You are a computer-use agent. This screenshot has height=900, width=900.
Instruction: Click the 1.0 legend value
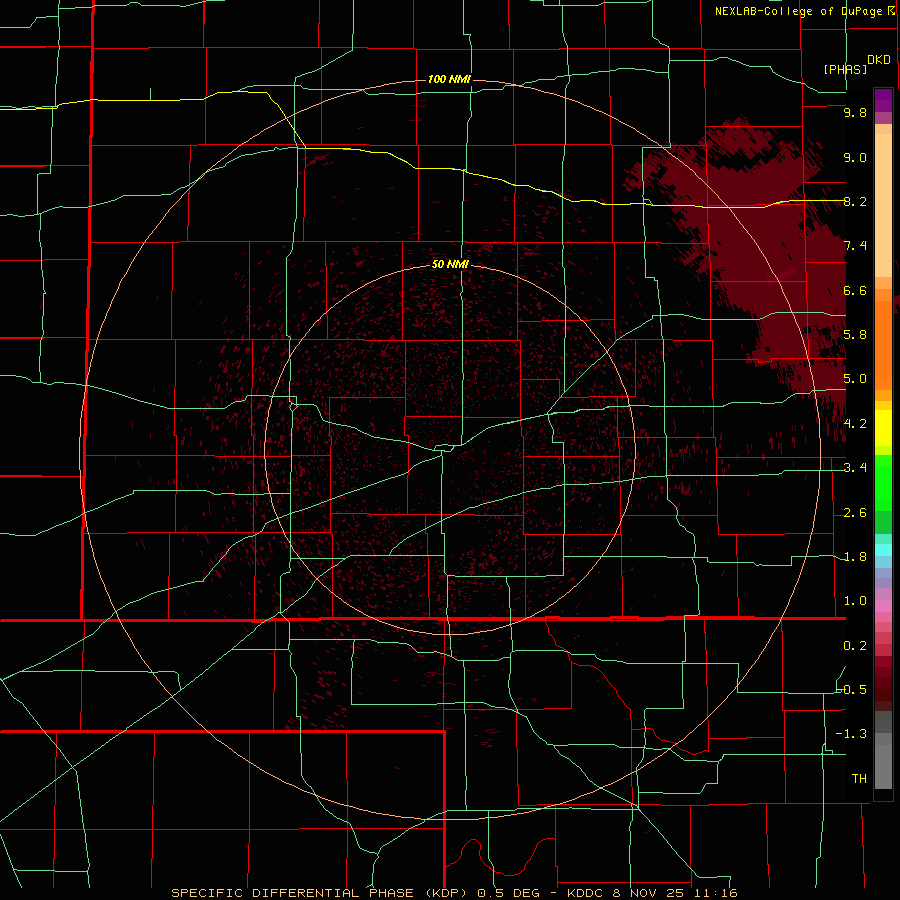855,601
